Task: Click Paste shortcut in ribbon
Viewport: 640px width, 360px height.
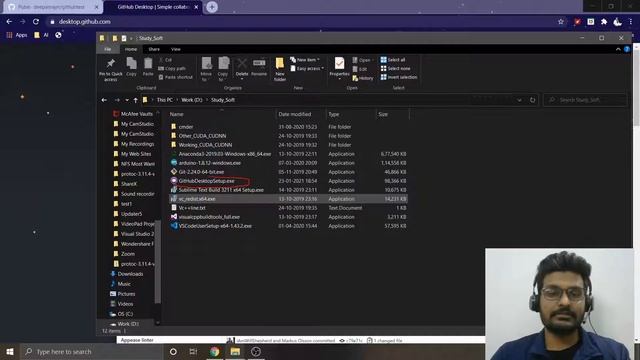Action: [x=175, y=77]
